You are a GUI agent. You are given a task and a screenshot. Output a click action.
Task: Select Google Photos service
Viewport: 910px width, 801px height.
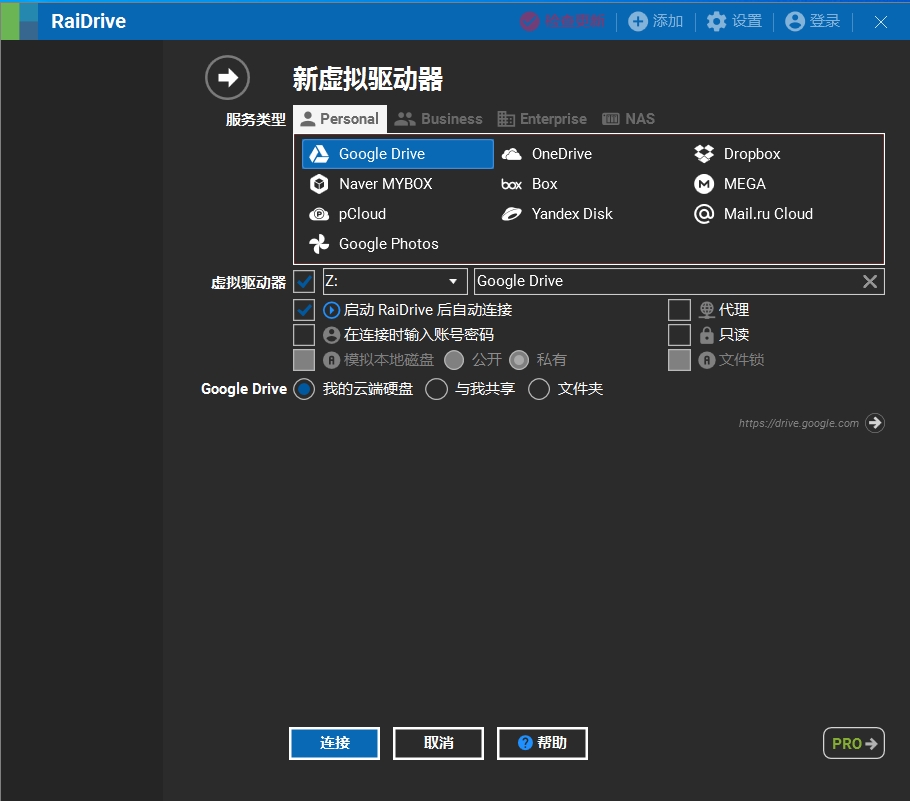374,244
